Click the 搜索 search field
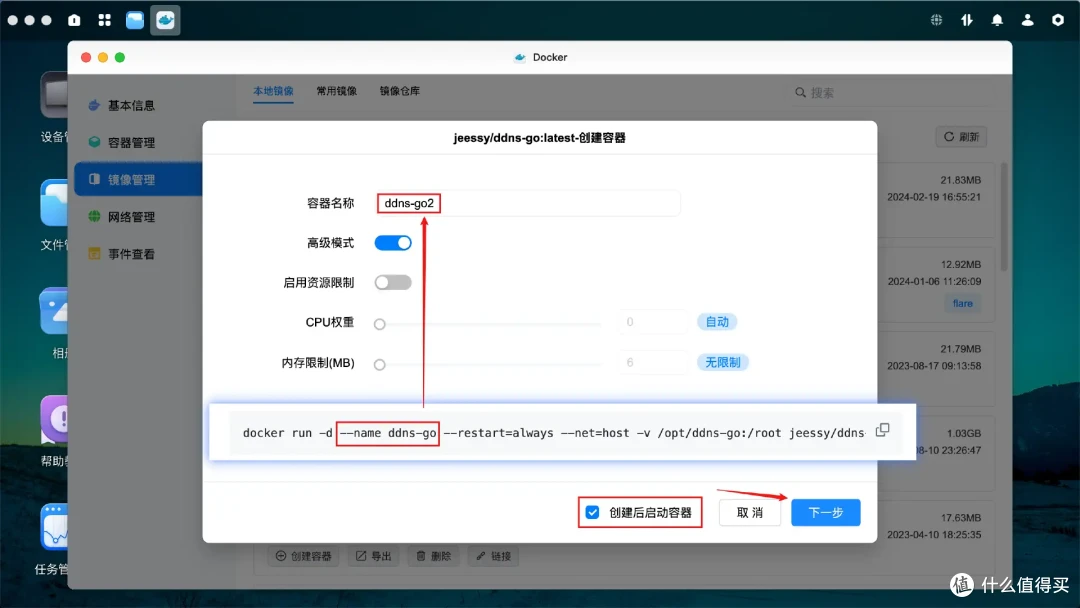This screenshot has width=1080, height=608. pos(892,92)
